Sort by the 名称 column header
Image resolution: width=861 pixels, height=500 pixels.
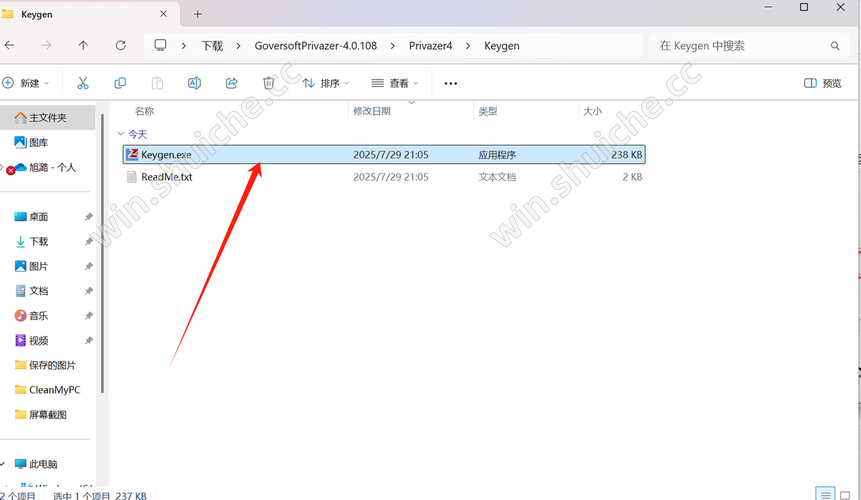(145, 111)
